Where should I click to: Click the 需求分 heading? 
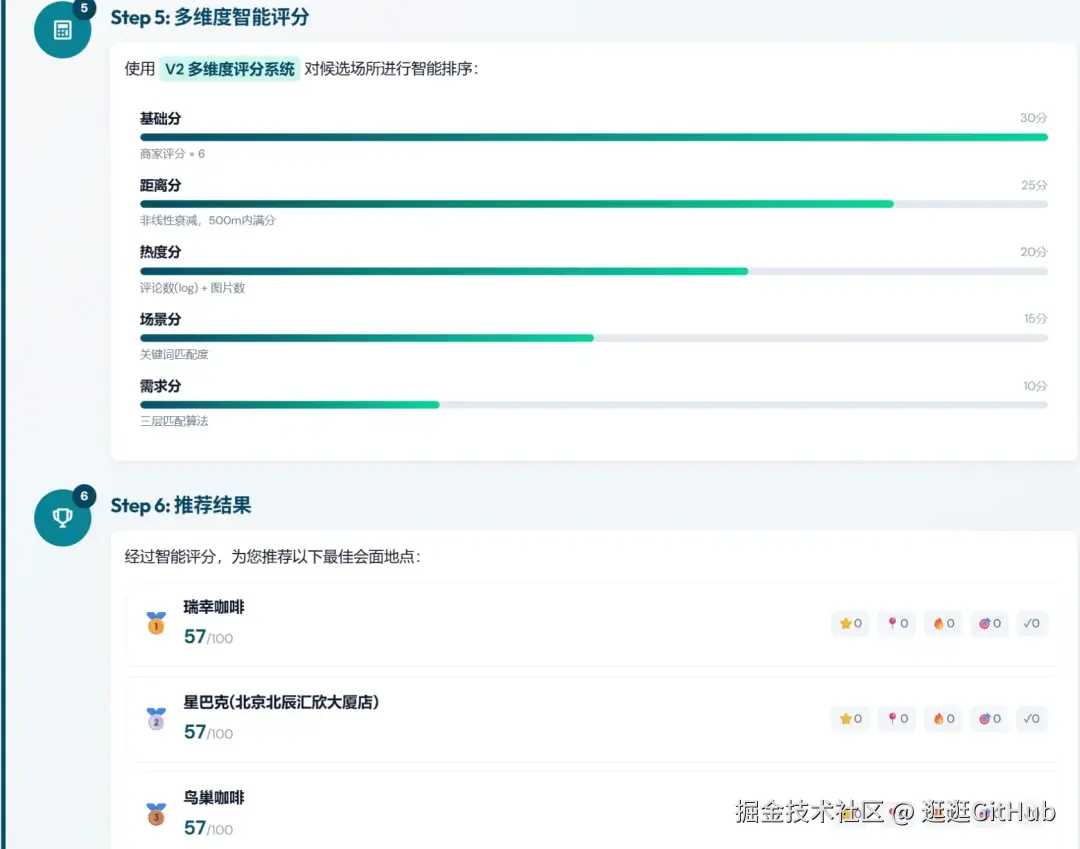pos(159,386)
